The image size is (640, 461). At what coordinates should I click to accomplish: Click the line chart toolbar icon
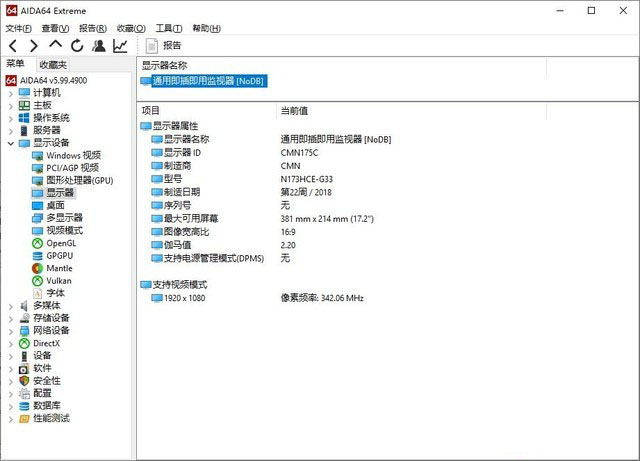[x=120, y=46]
